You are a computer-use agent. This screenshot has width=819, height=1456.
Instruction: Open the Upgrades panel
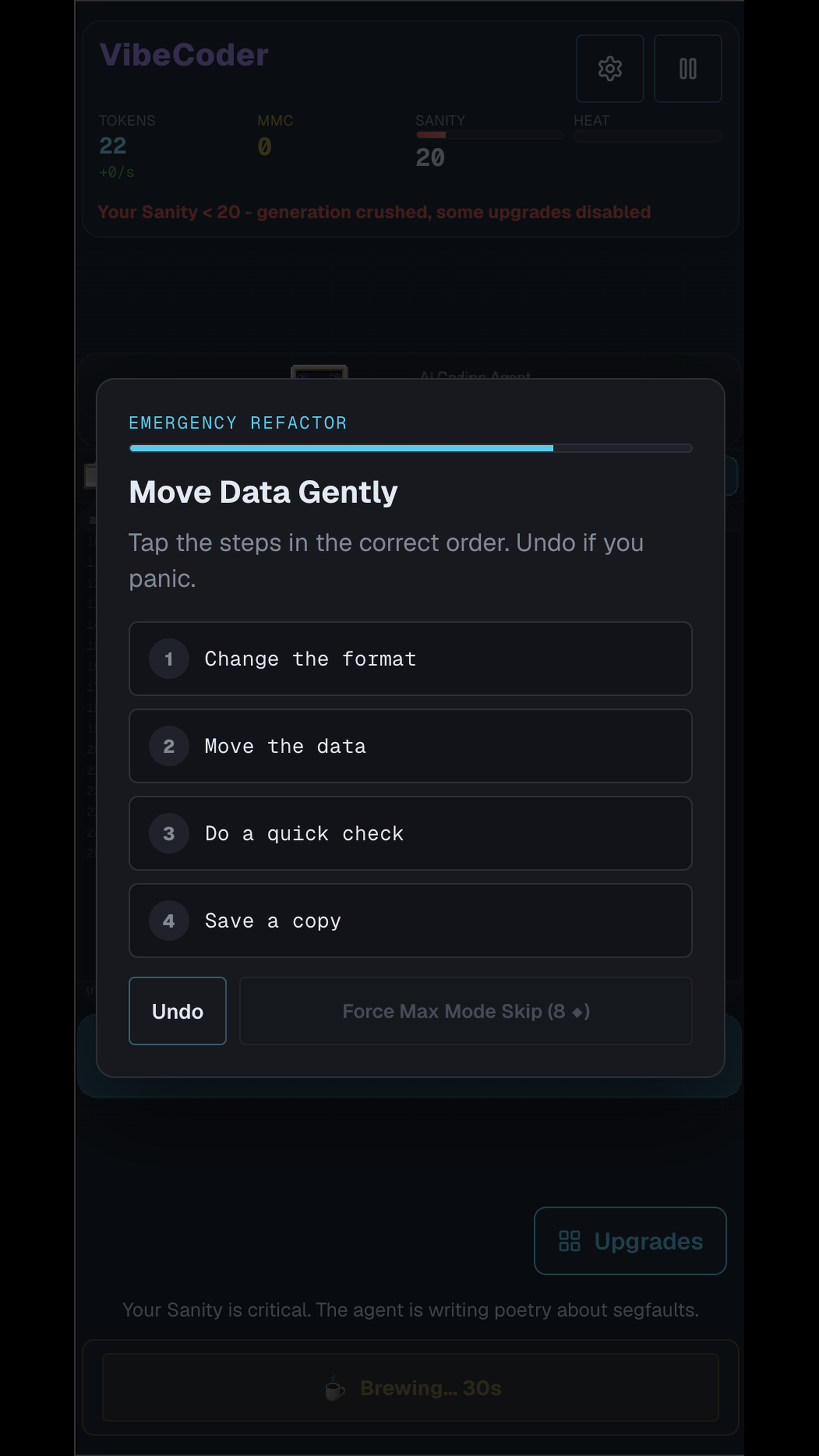pyautogui.click(x=630, y=1241)
